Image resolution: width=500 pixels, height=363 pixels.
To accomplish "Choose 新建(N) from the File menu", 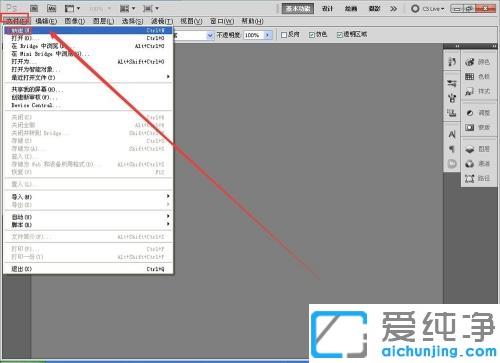I will [88, 30].
